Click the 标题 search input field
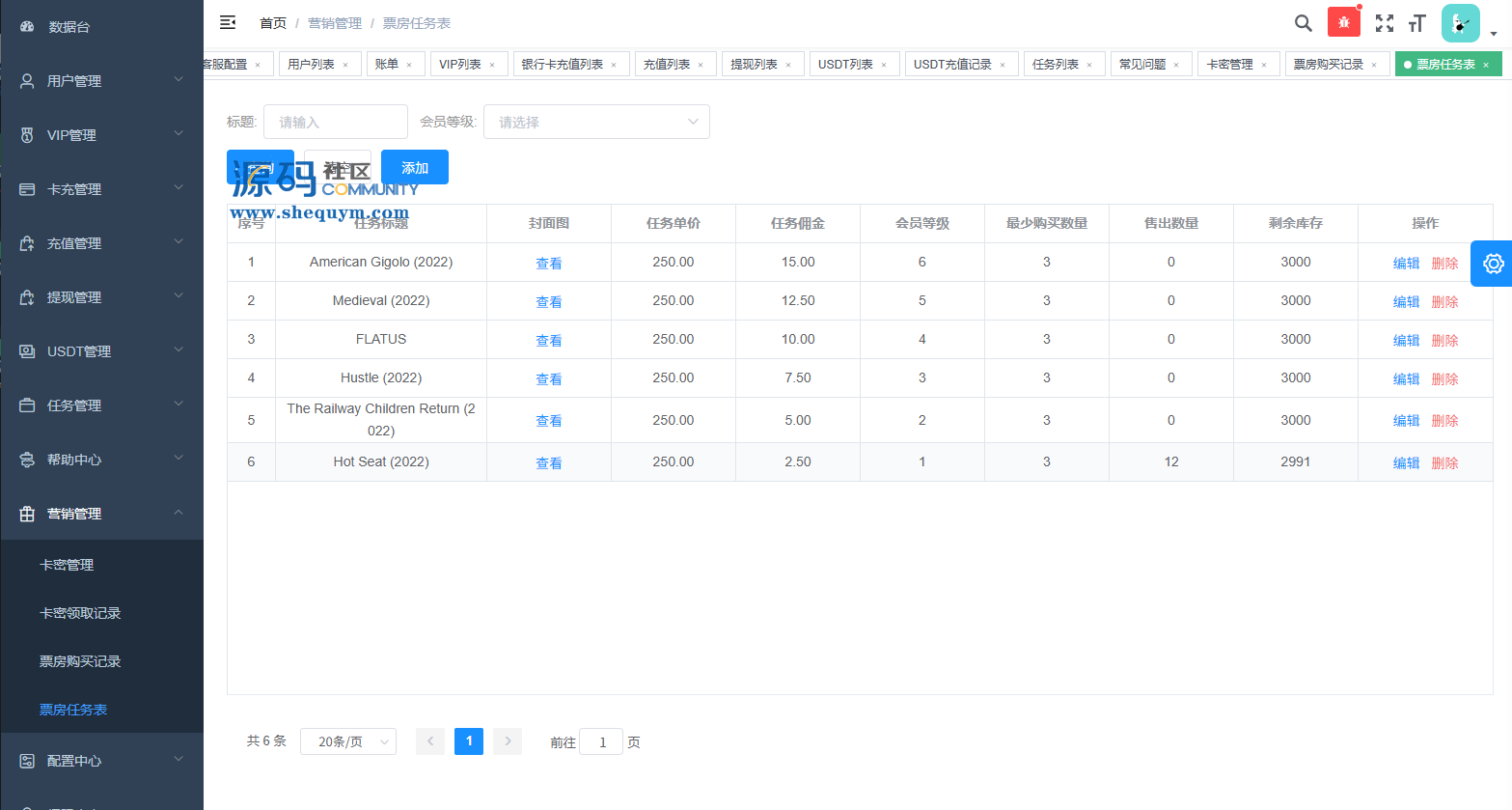 point(335,122)
